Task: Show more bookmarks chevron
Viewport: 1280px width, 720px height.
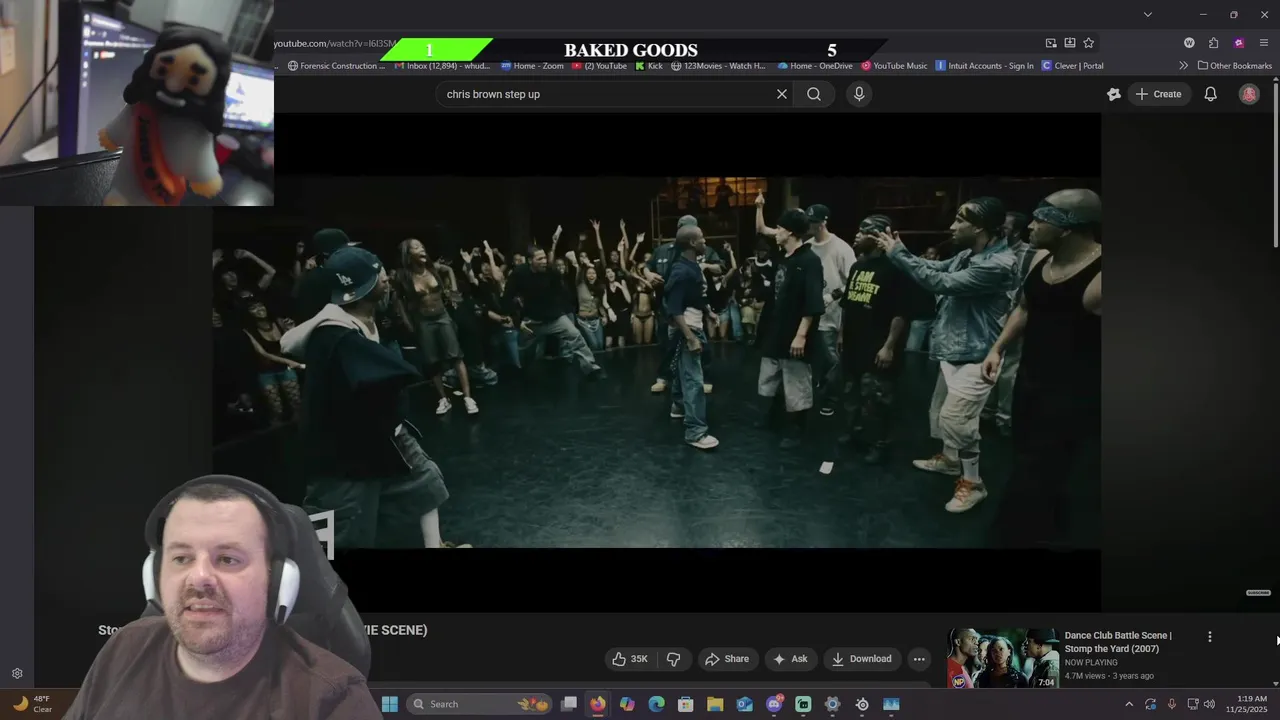Action: coord(1183,66)
